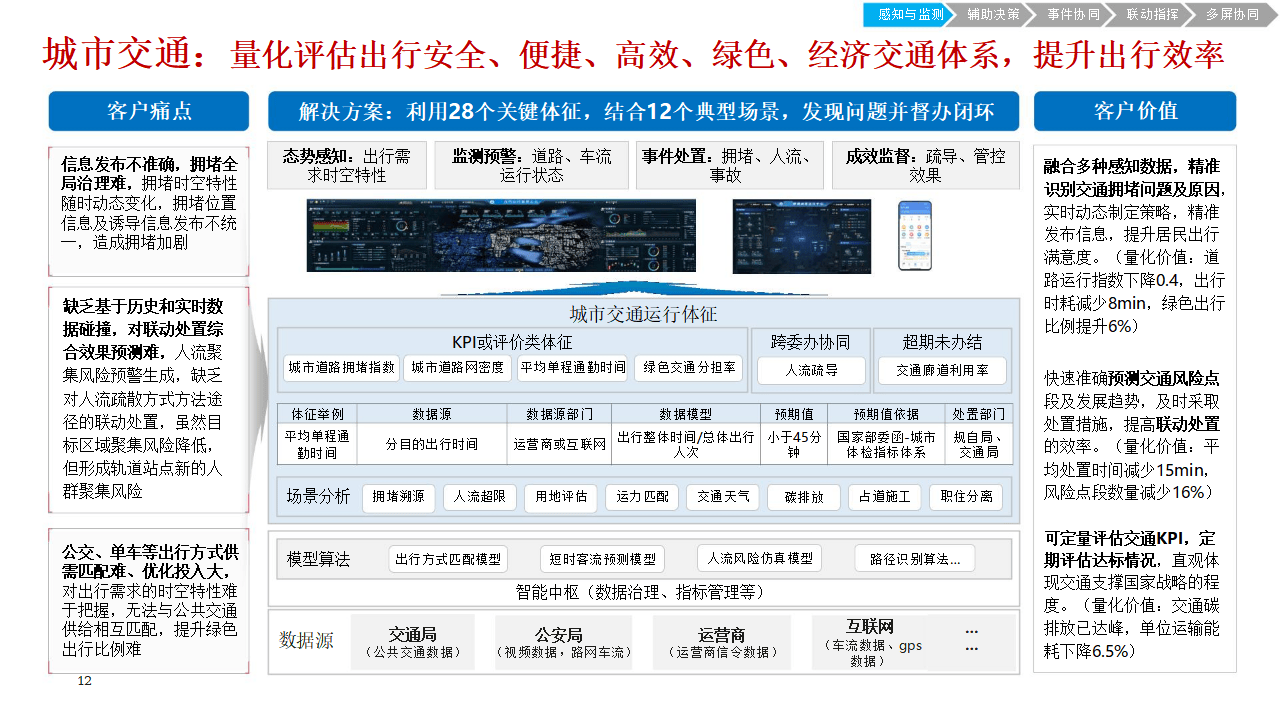Viewport: 1280px width, 720px height.
Task: Select the 交通天气 scenario
Action: [722, 497]
